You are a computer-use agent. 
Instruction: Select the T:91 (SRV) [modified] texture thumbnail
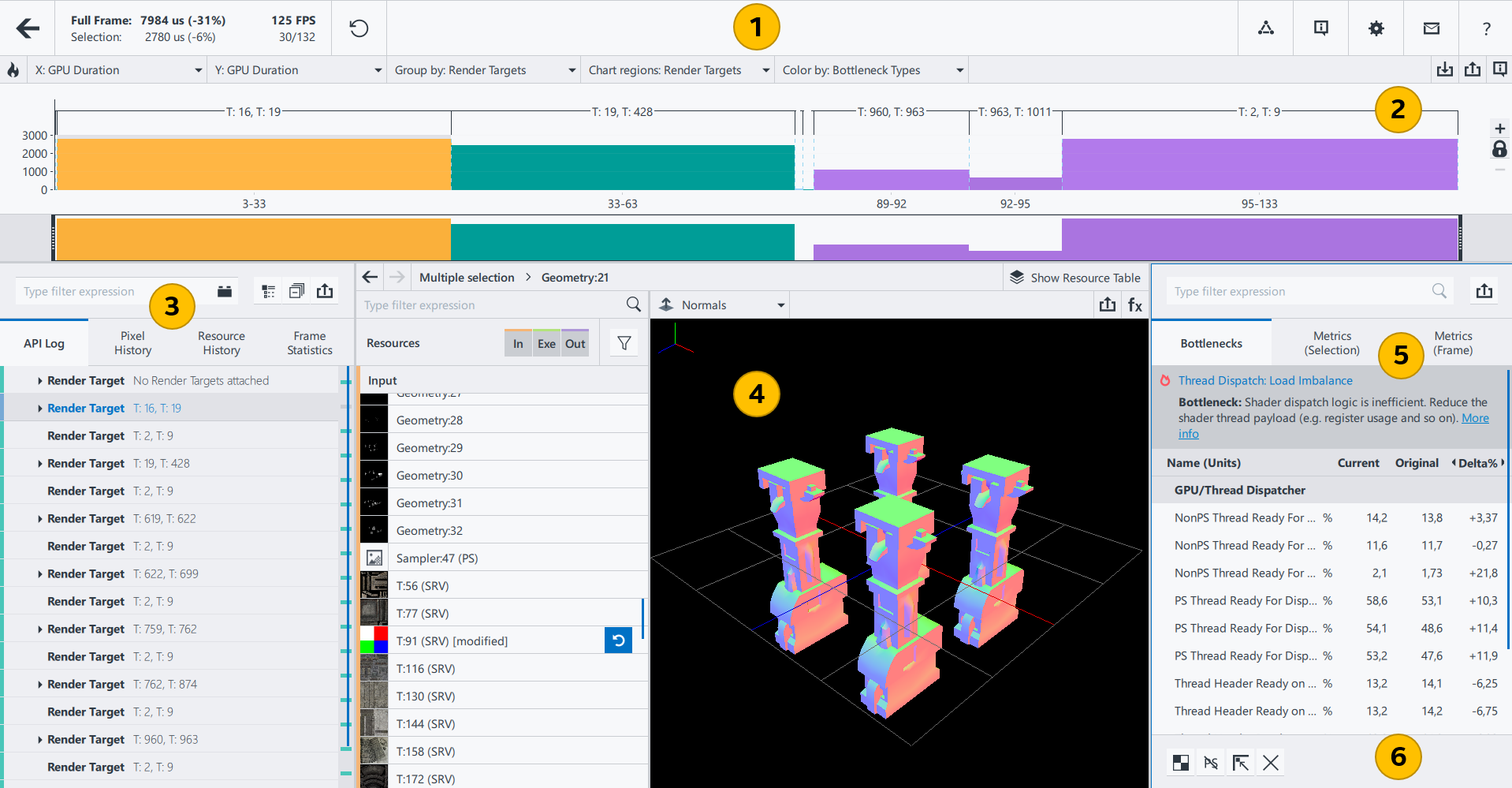click(374, 640)
